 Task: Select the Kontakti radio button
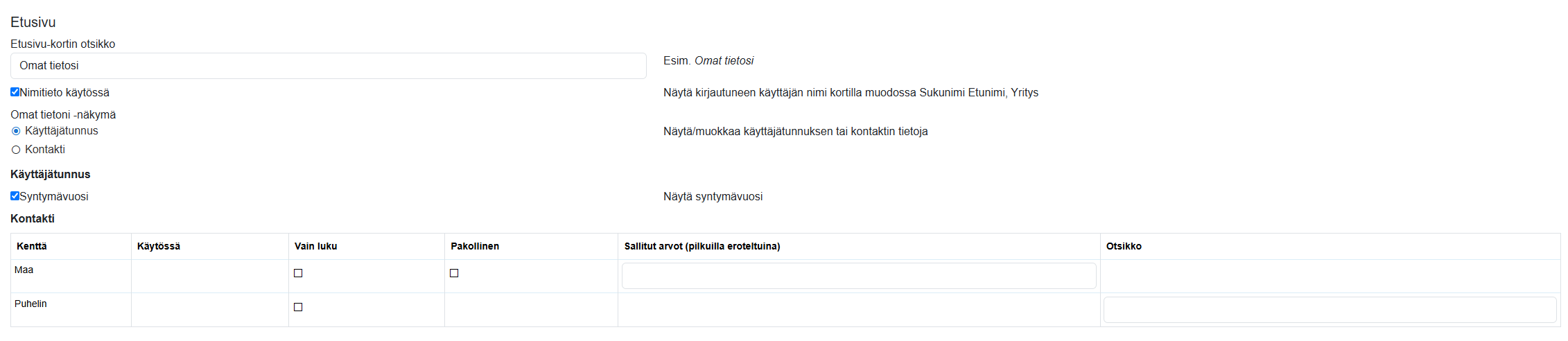[16, 150]
